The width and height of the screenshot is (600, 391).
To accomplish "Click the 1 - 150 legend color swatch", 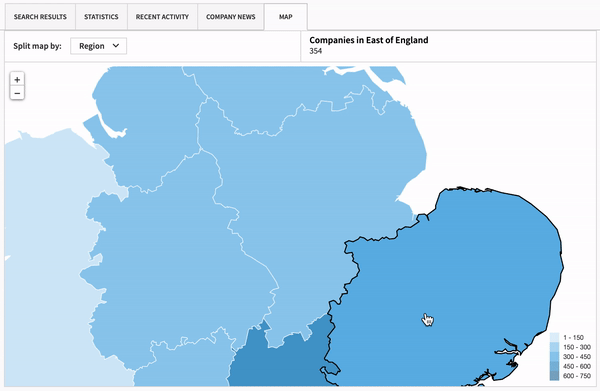I will click(x=554, y=337).
